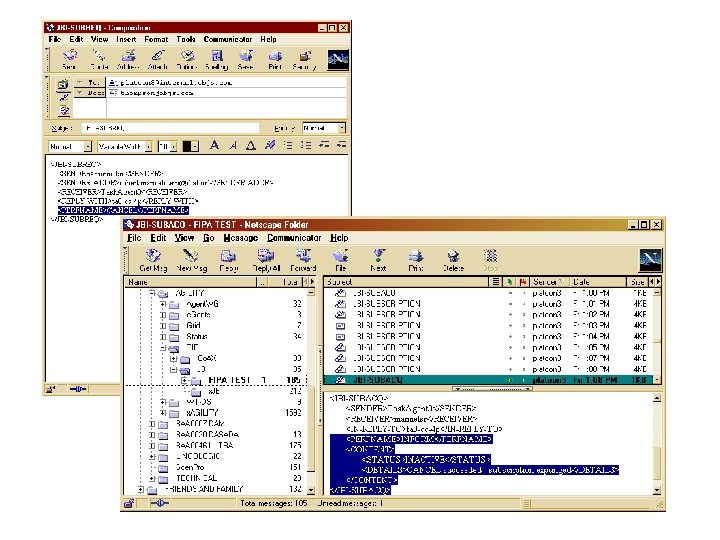Click the folder pane vertical scrollbar
Screen dimensions: 720x540
pos(311,391)
